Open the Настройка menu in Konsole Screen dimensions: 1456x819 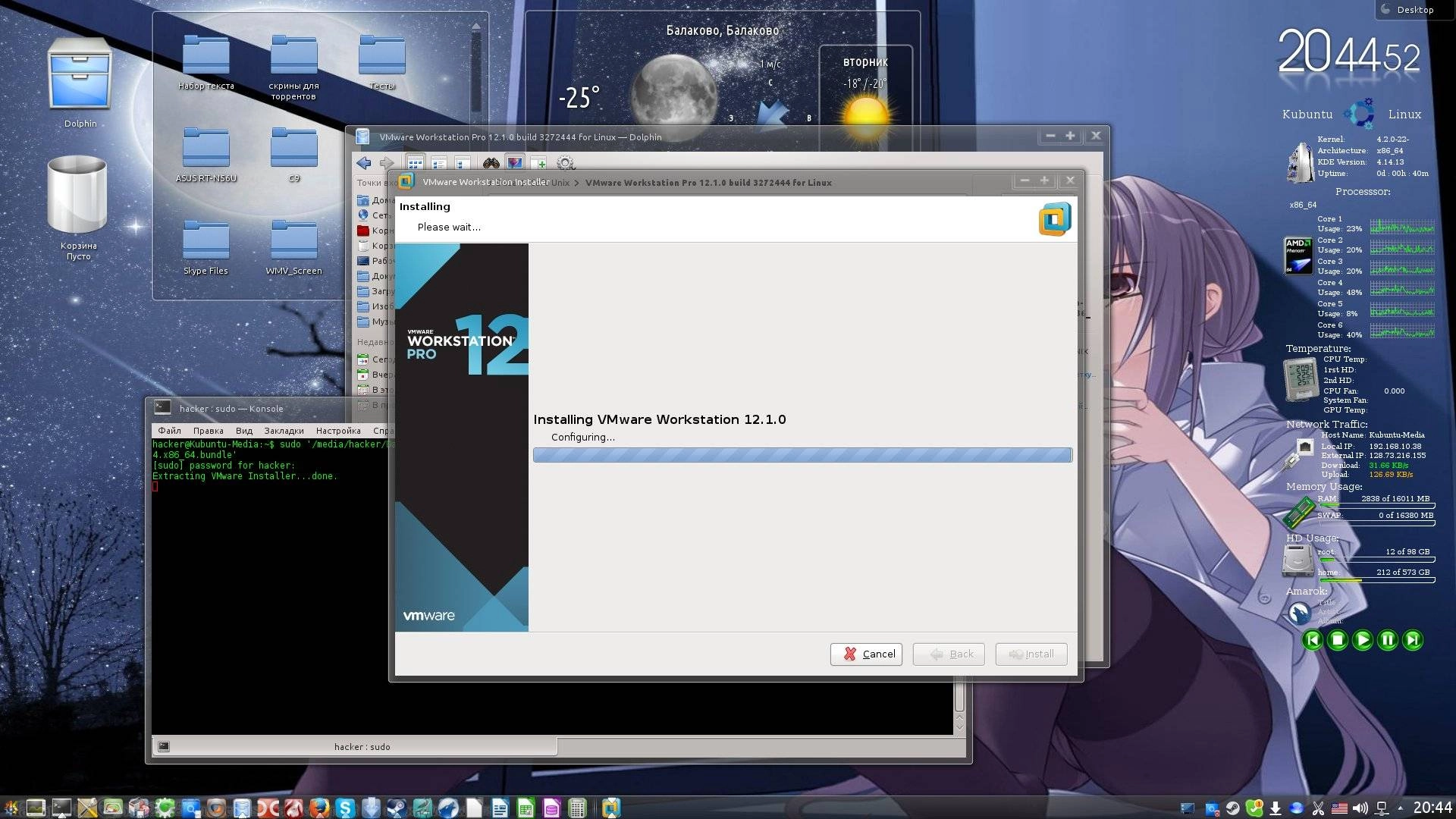[x=338, y=430]
